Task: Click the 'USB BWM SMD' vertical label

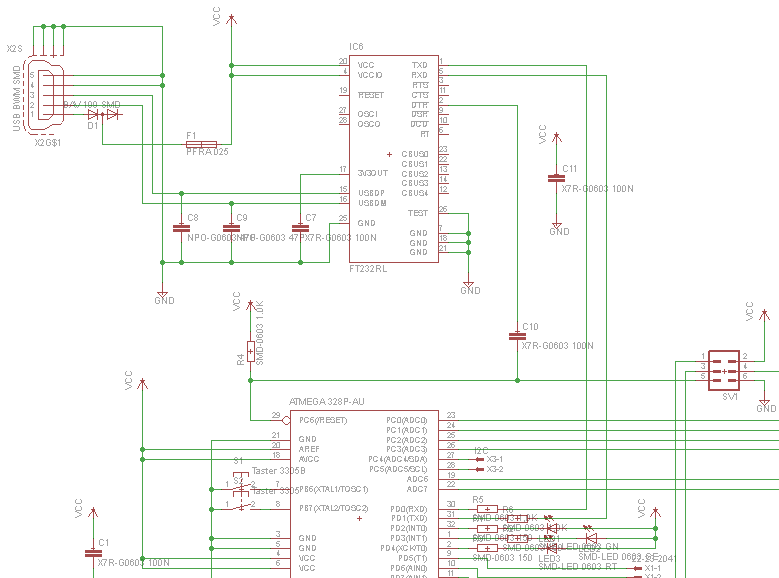Action: pyautogui.click(x=16, y=98)
